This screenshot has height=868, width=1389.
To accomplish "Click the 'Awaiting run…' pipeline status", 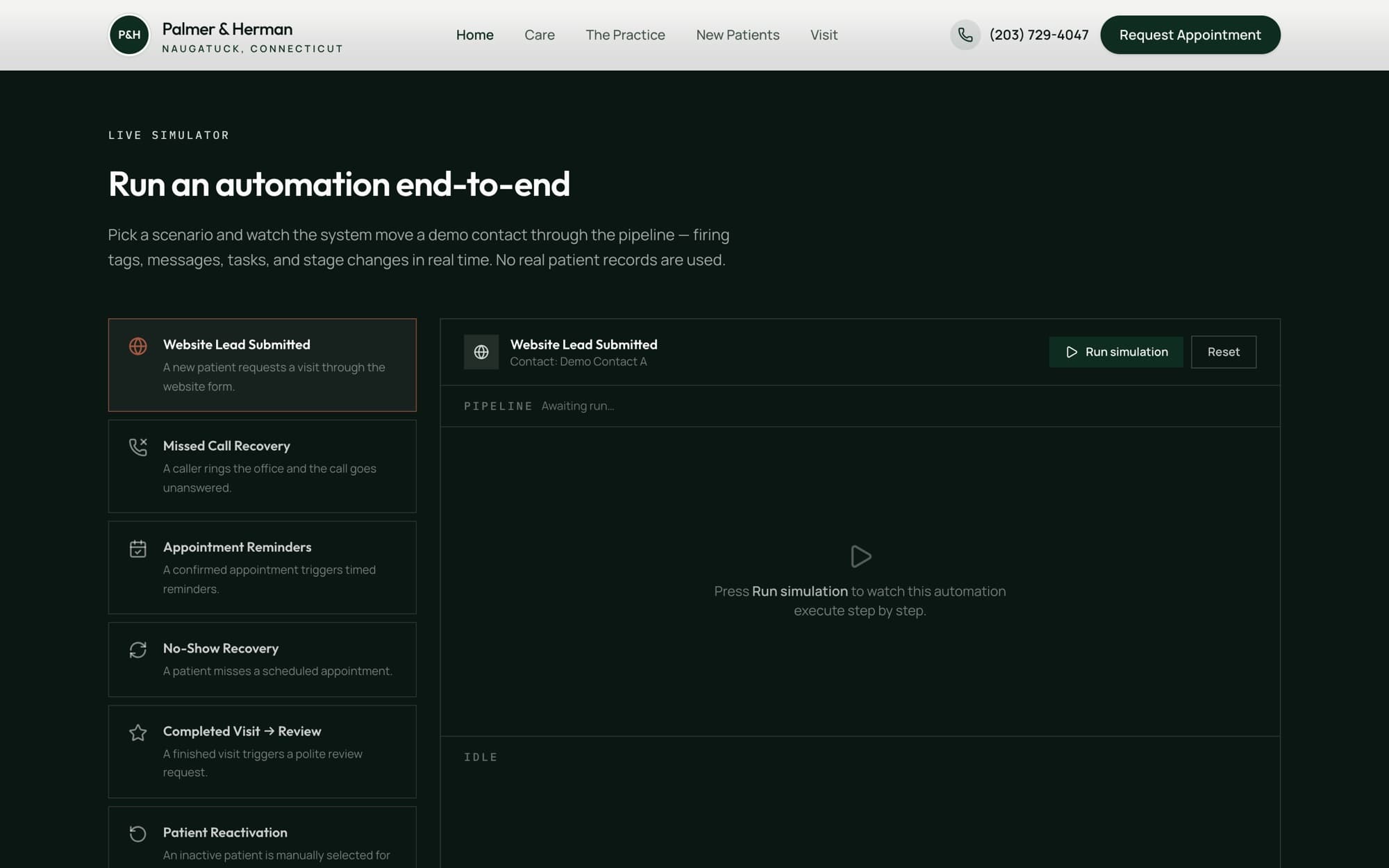I will (578, 406).
